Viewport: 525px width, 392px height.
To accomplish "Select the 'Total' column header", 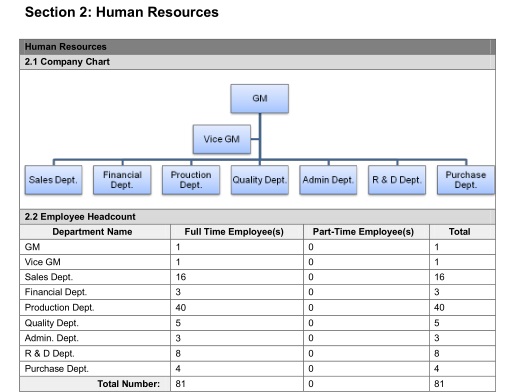I will pos(459,232).
